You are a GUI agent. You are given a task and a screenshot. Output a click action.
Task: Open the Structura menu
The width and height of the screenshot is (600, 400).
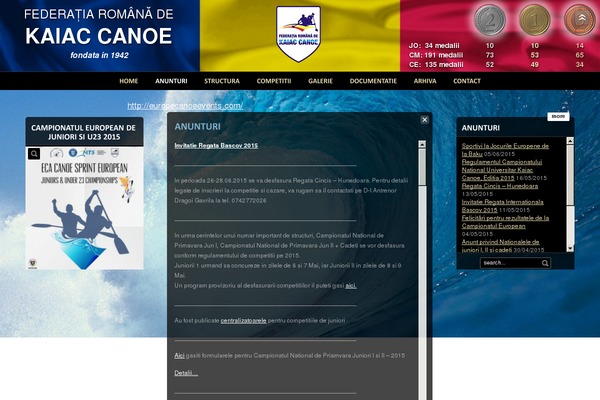pos(222,81)
